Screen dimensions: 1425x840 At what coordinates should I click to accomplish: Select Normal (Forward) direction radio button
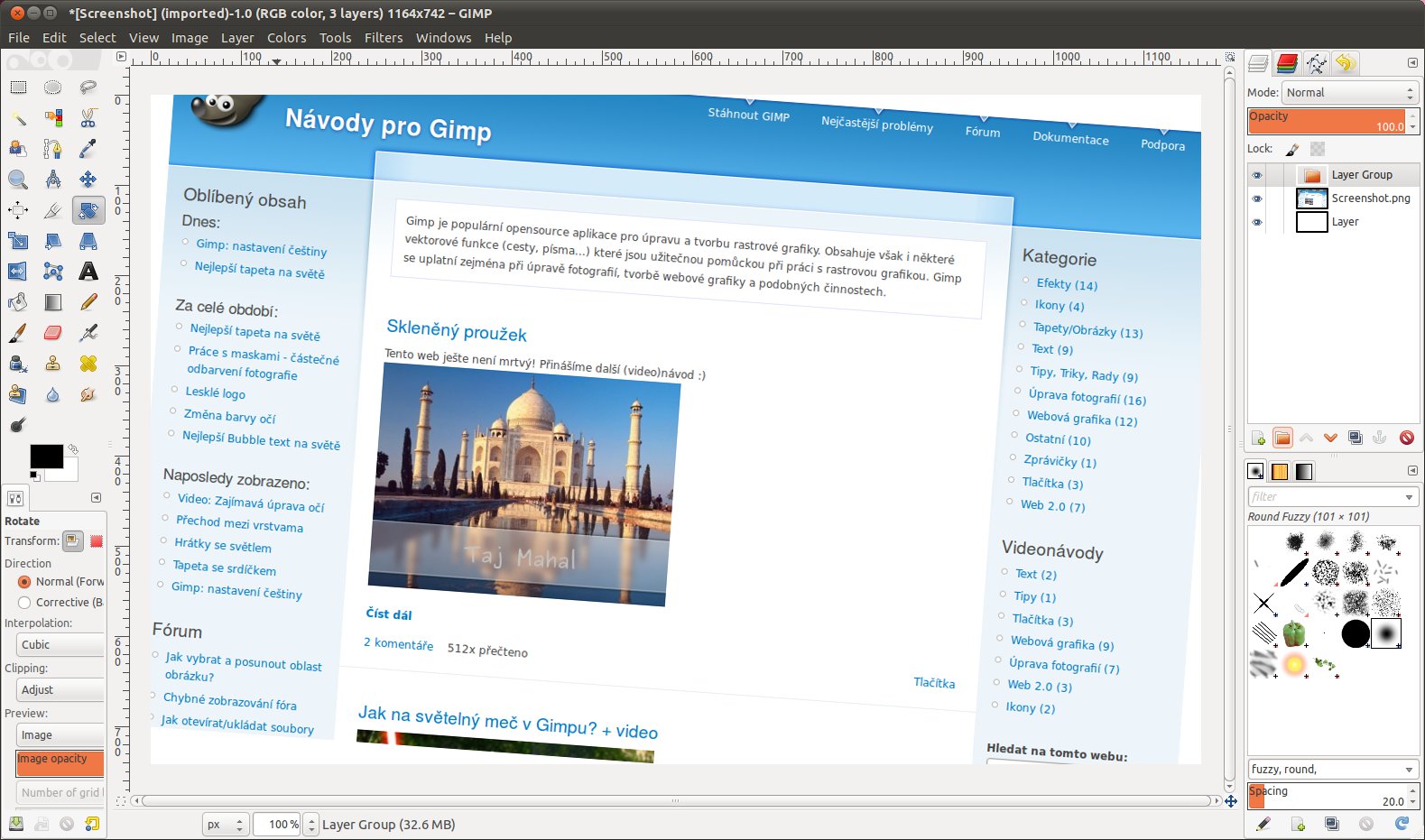pyautogui.click(x=24, y=582)
